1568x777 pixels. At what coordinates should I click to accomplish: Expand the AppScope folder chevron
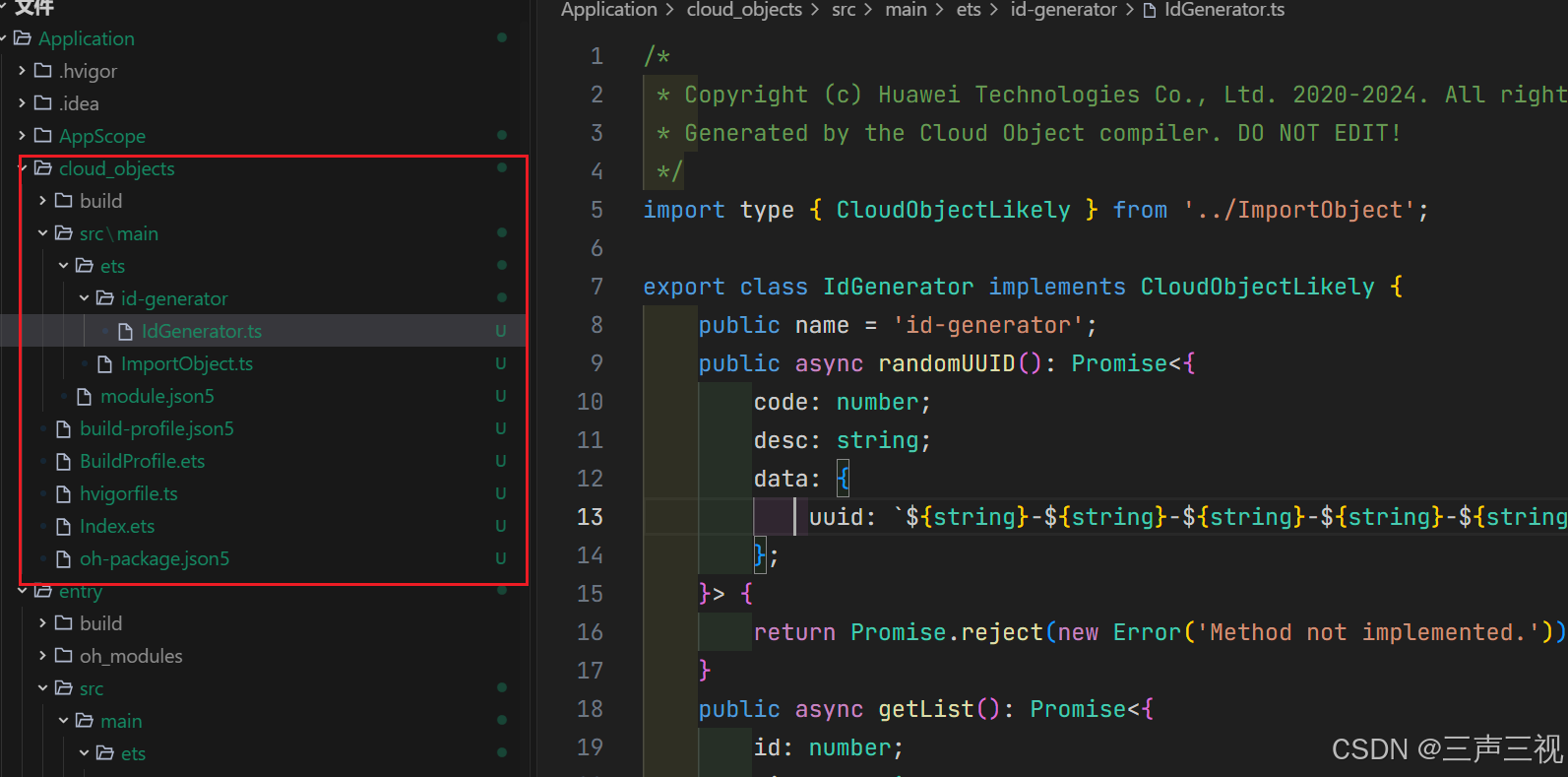pyautogui.click(x=22, y=136)
